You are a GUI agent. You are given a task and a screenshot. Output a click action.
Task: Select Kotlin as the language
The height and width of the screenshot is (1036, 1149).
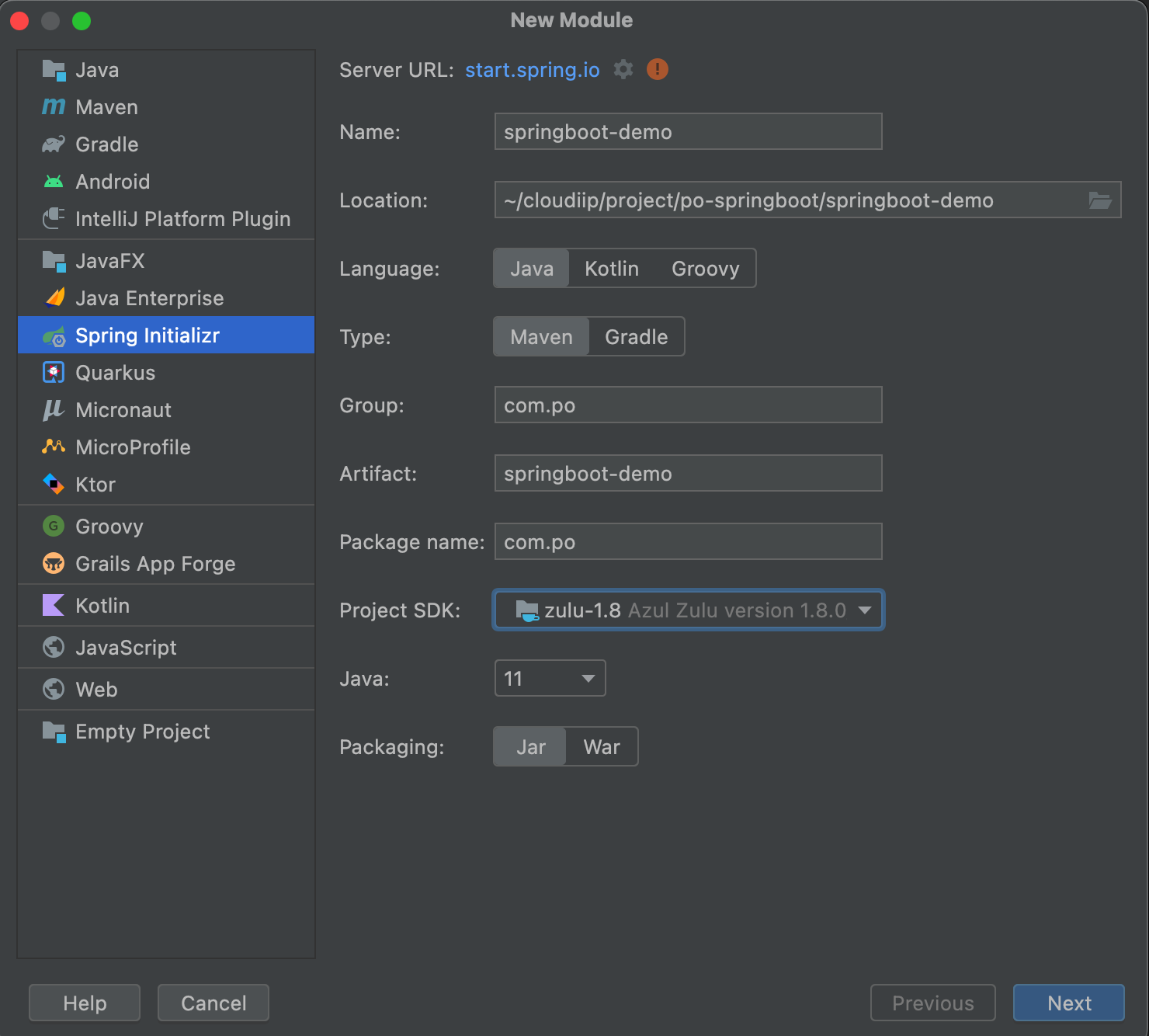pos(612,269)
